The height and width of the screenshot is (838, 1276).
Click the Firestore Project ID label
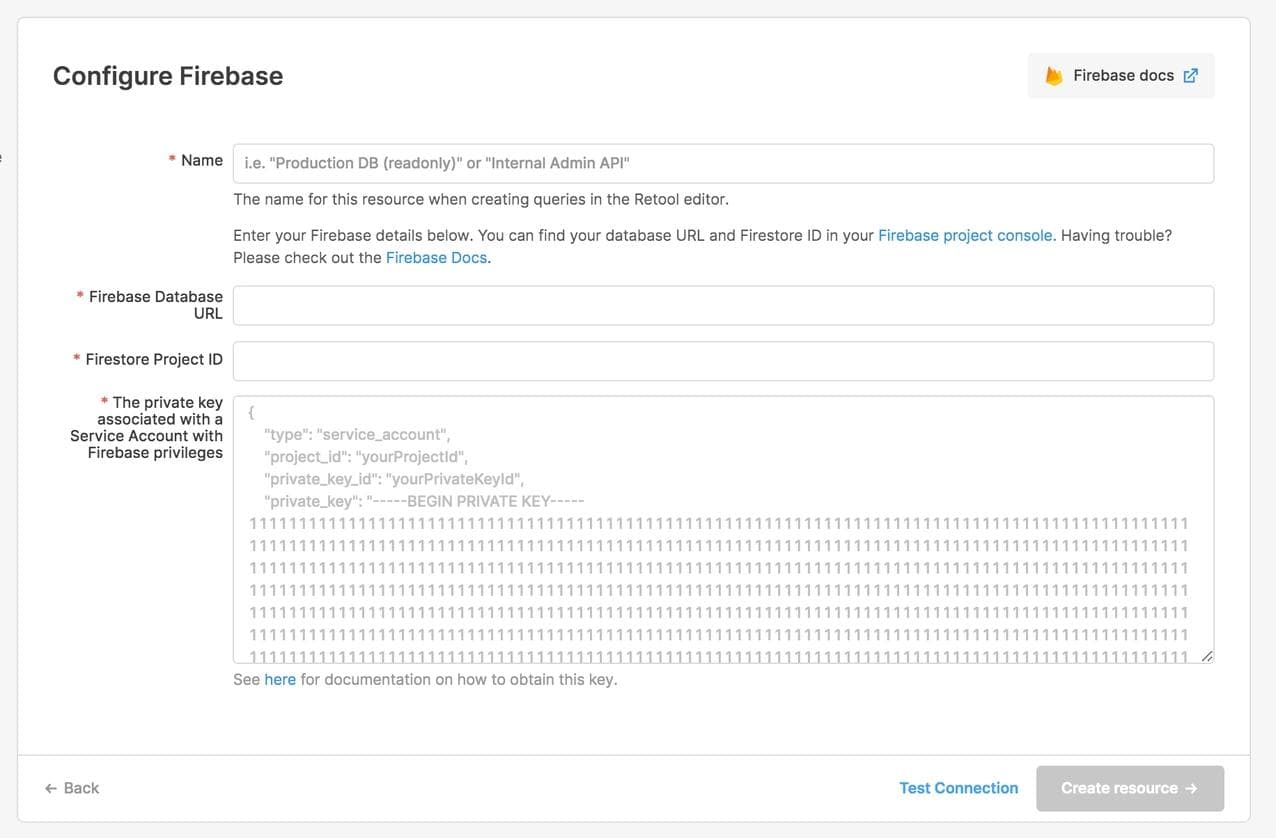coord(153,359)
